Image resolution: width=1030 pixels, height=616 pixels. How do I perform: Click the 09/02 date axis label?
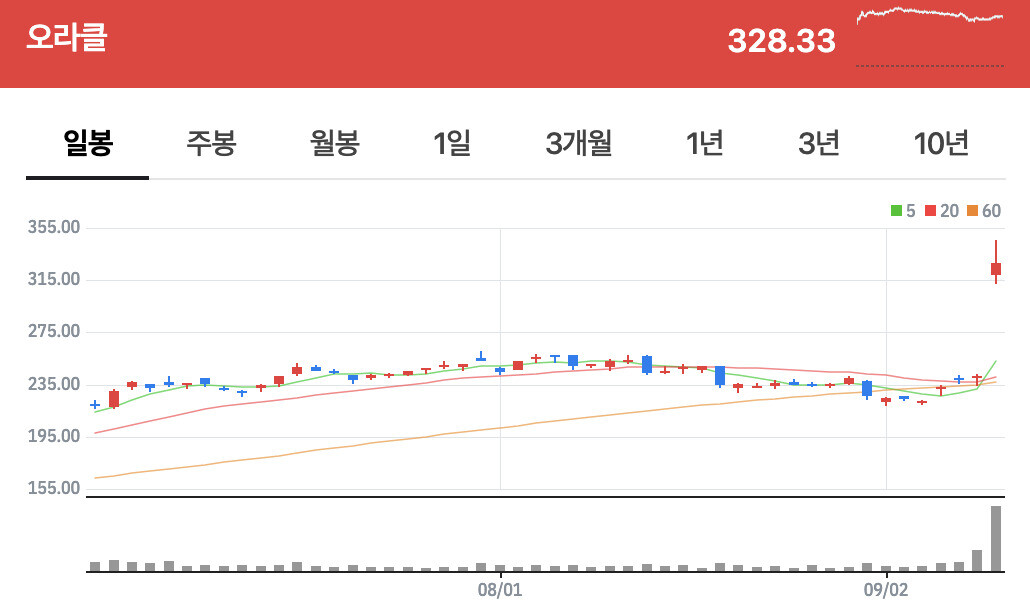(x=885, y=590)
